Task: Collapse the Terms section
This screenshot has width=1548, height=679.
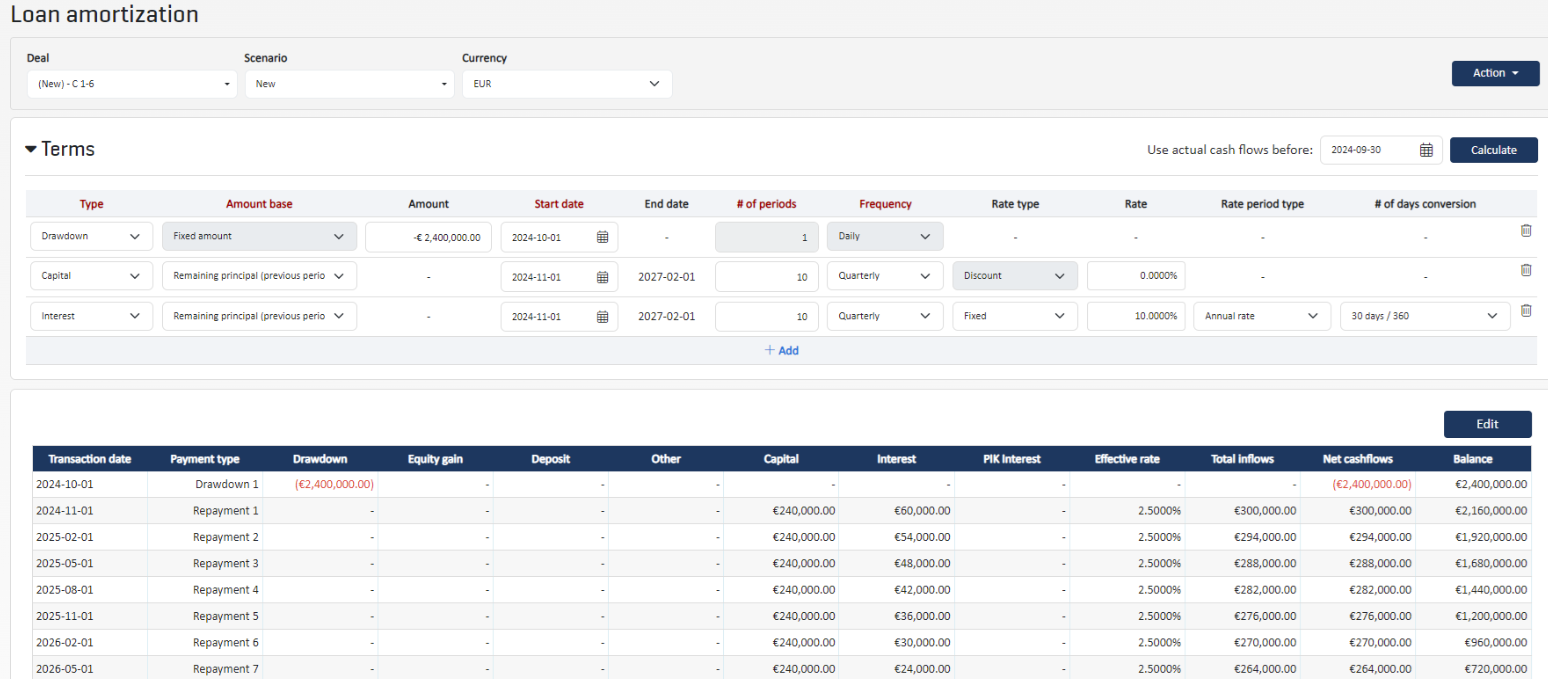Action: (31, 149)
